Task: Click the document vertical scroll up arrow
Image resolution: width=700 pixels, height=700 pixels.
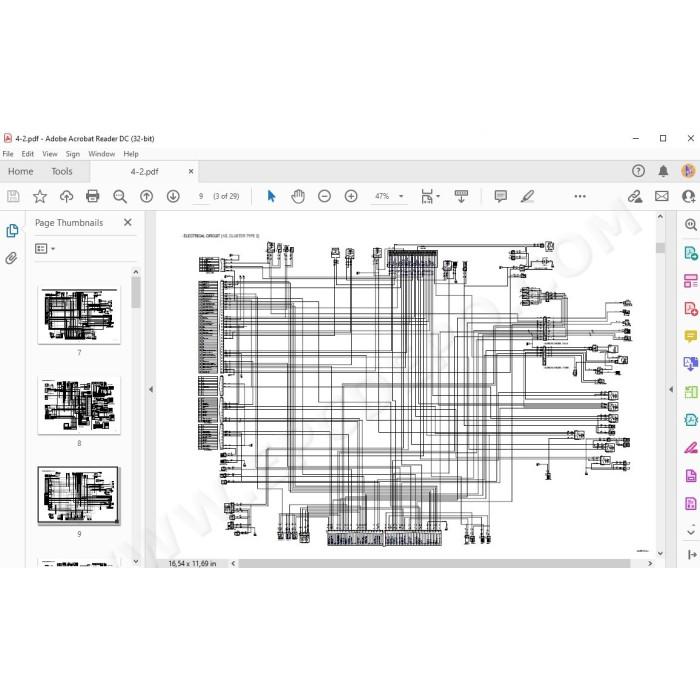Action: coord(660,217)
